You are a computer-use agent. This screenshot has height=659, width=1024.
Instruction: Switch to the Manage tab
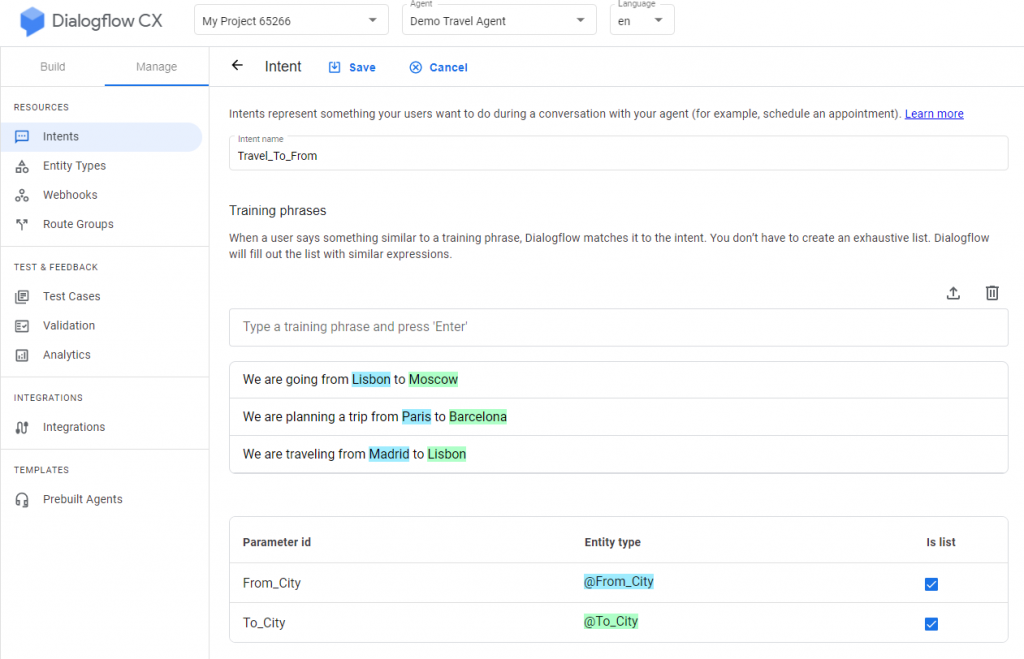[157, 67]
